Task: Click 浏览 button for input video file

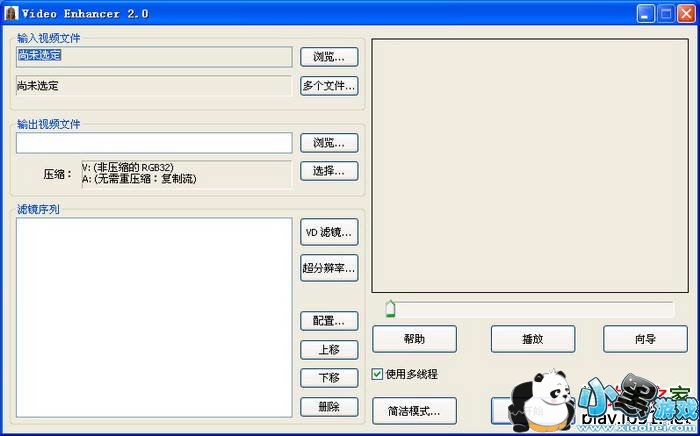Action: pos(329,57)
